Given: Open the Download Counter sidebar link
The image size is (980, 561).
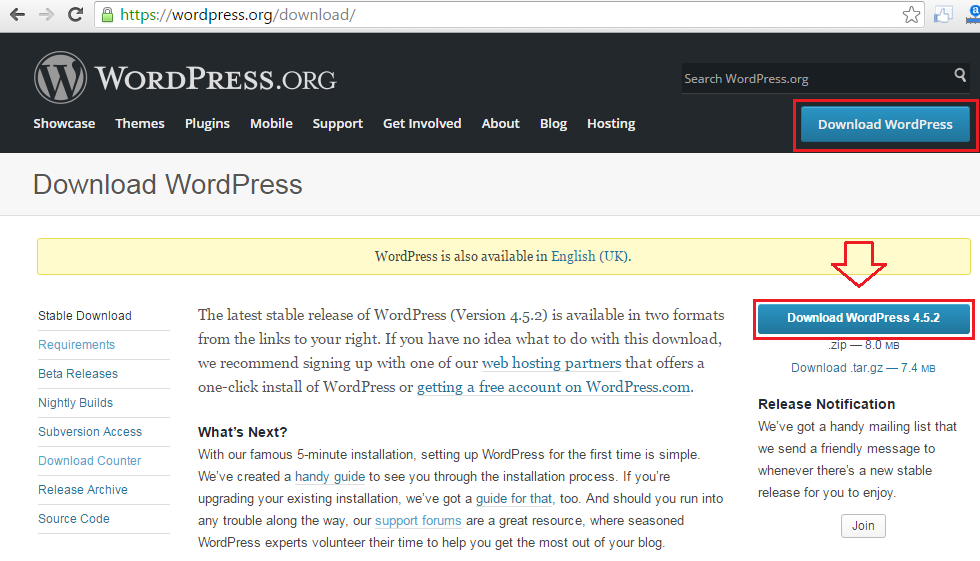Looking at the screenshot, I should pyautogui.click(x=89, y=460).
